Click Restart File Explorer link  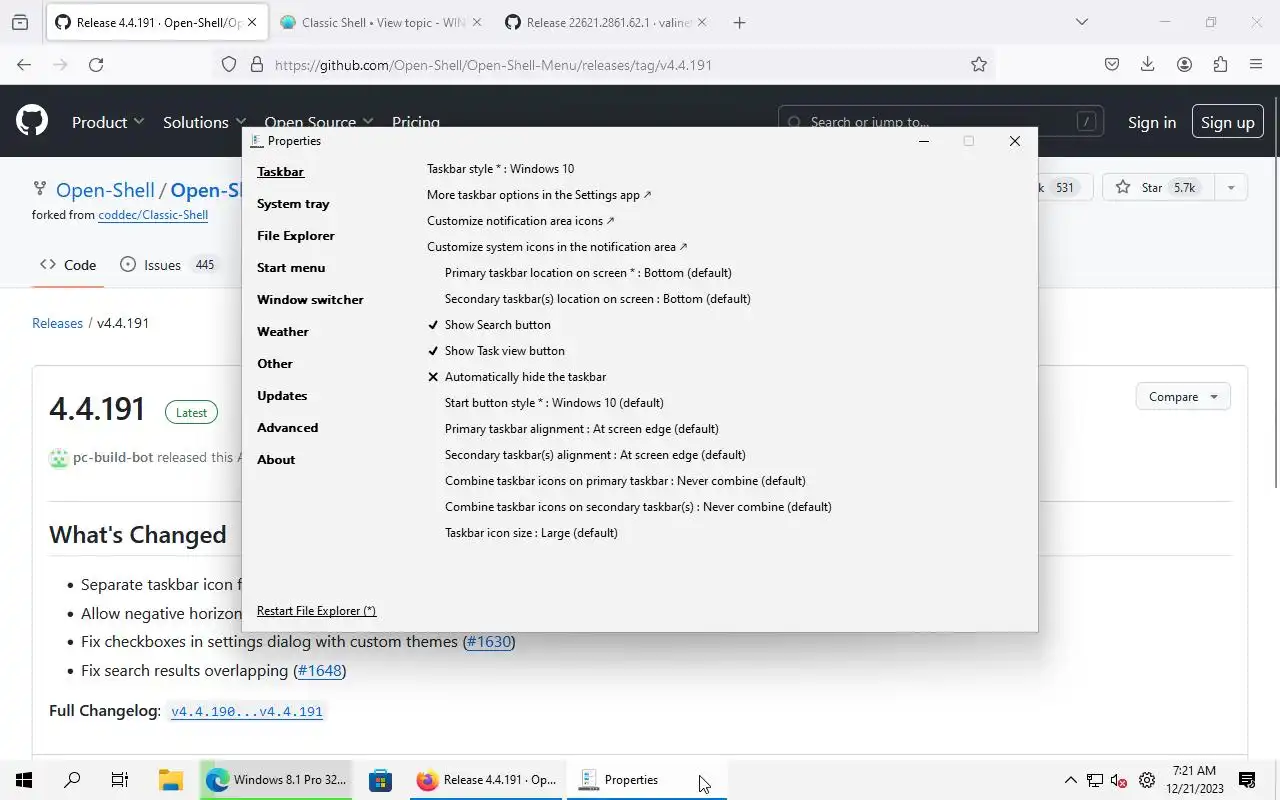[316, 611]
